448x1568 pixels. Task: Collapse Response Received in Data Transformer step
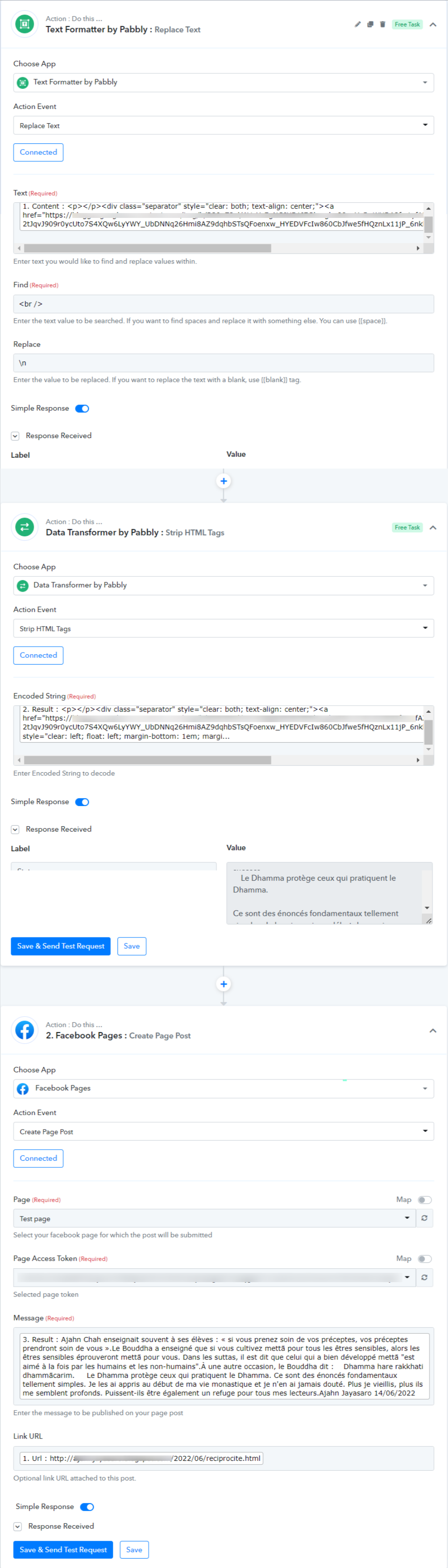15,829
